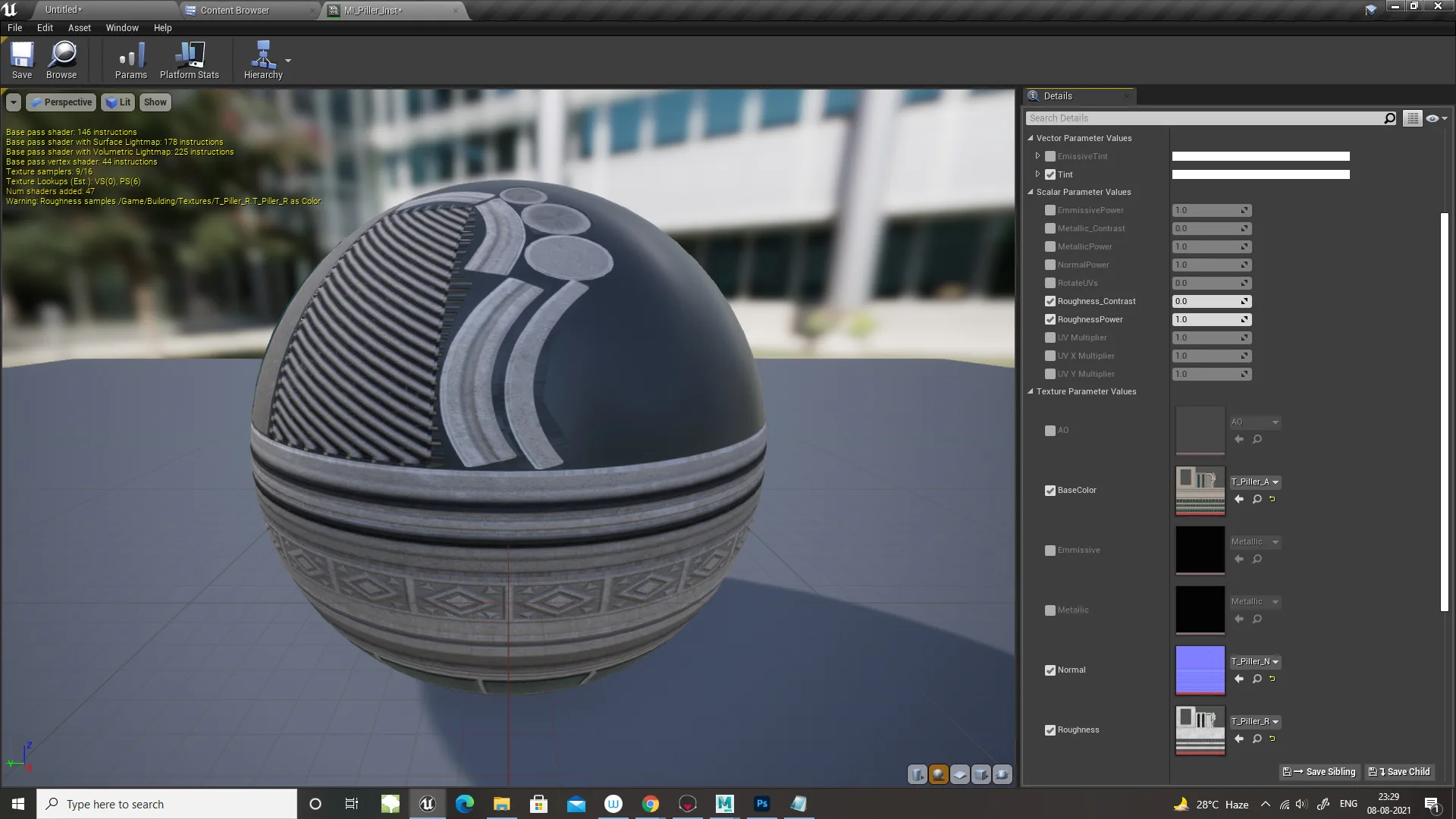This screenshot has height=819, width=1456.
Task: Click the Lit view mode button
Action: [x=118, y=102]
